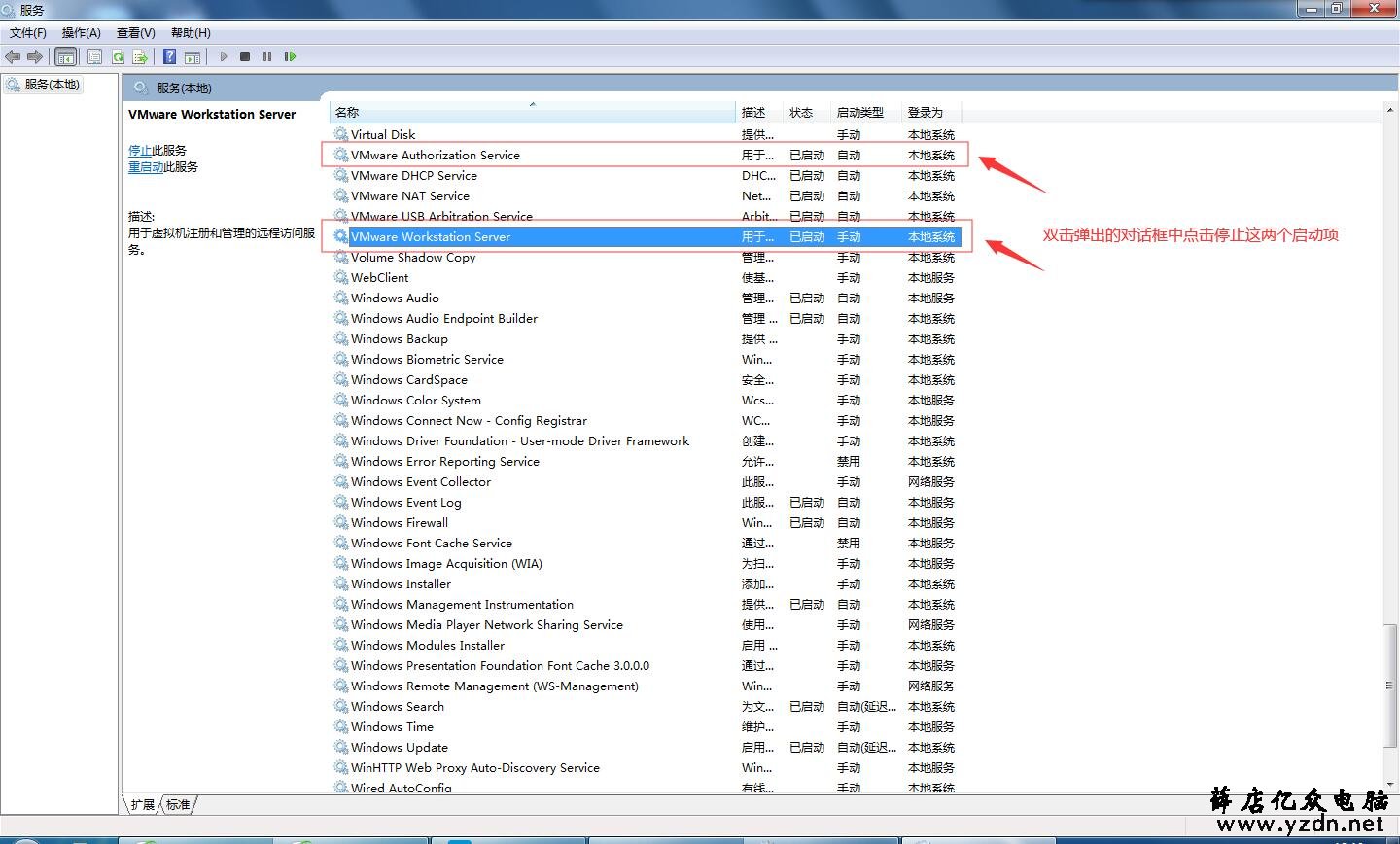Switch to the 标准 tab

click(178, 804)
